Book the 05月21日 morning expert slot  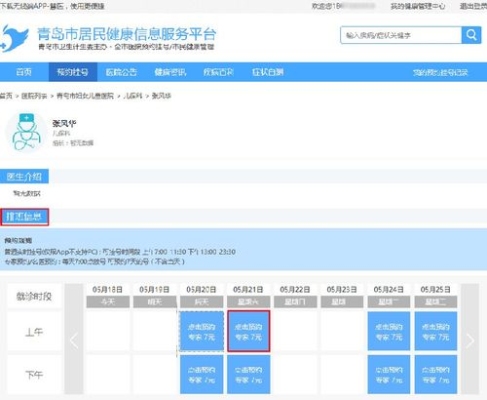click(249, 331)
